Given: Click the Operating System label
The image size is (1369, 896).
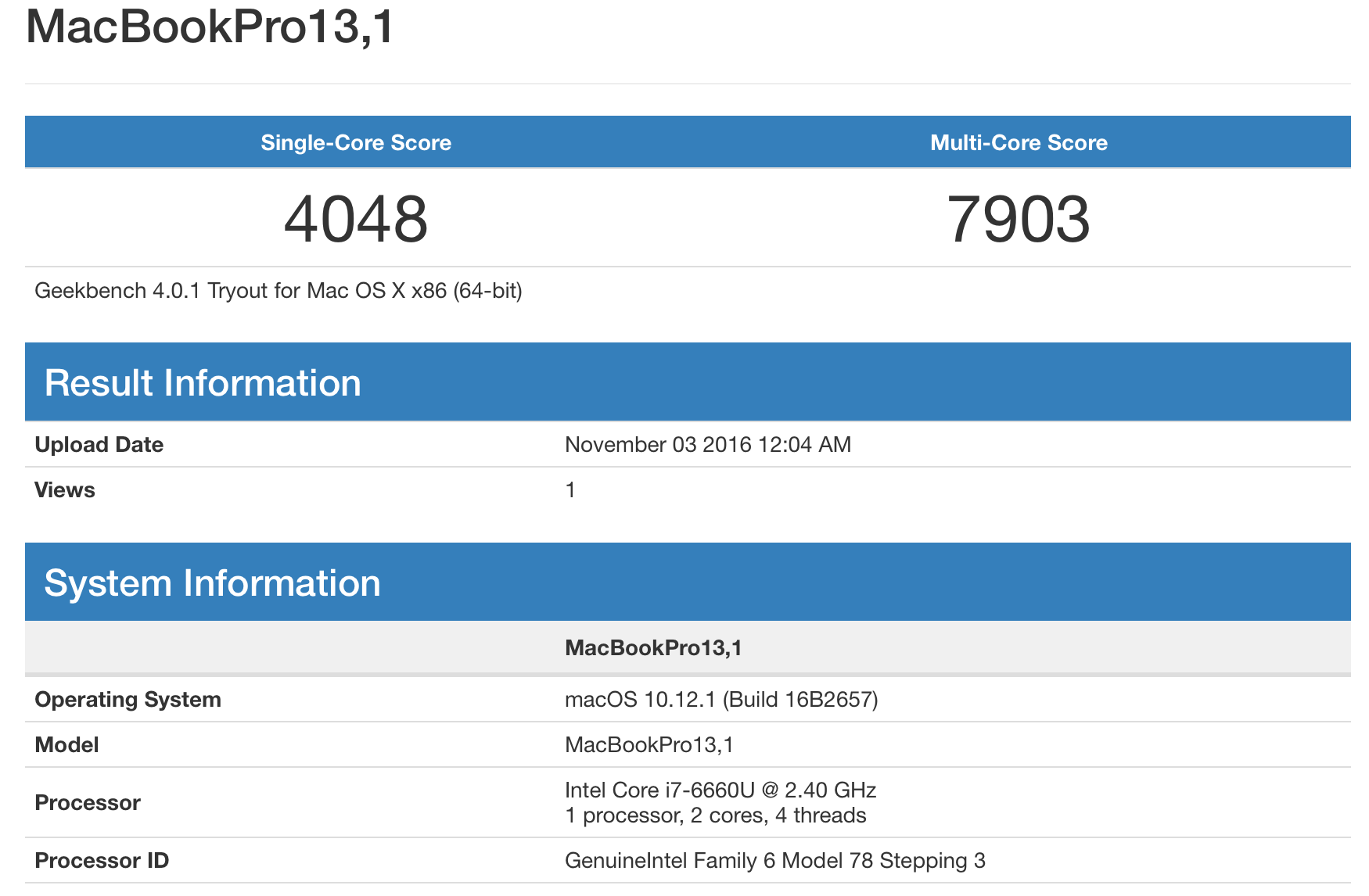Looking at the screenshot, I should click(x=128, y=699).
